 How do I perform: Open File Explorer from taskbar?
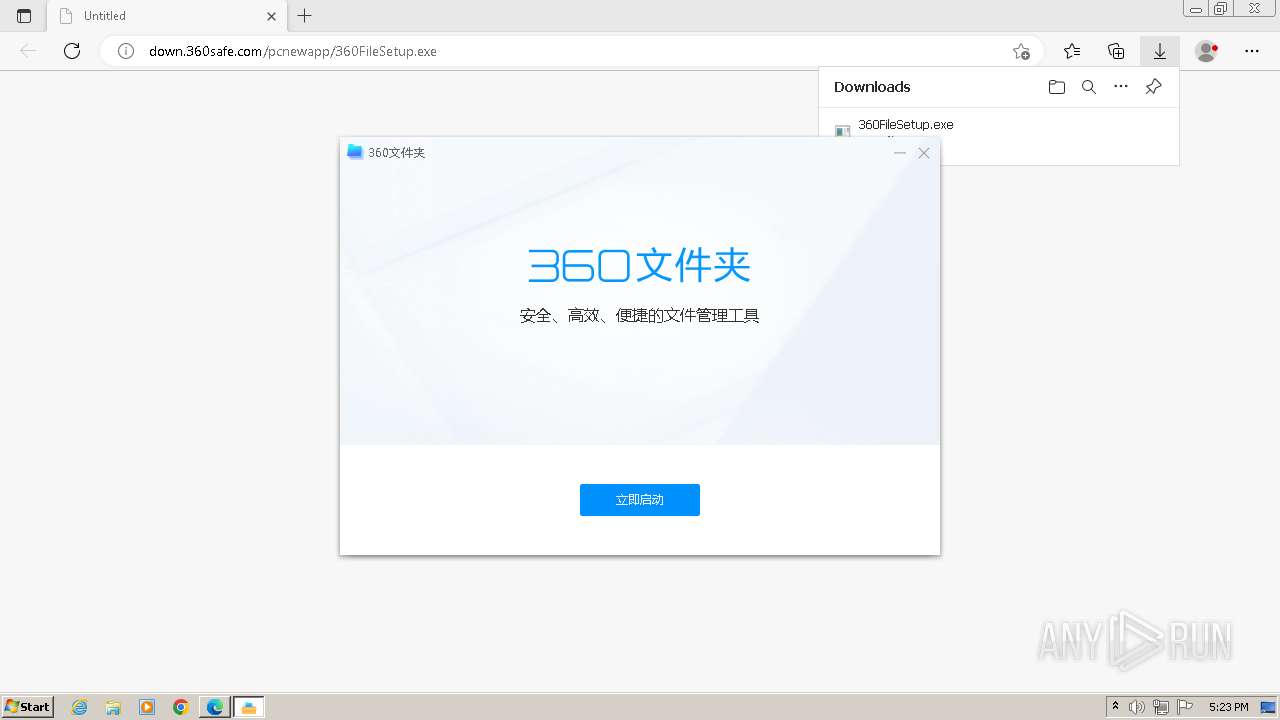[113, 707]
